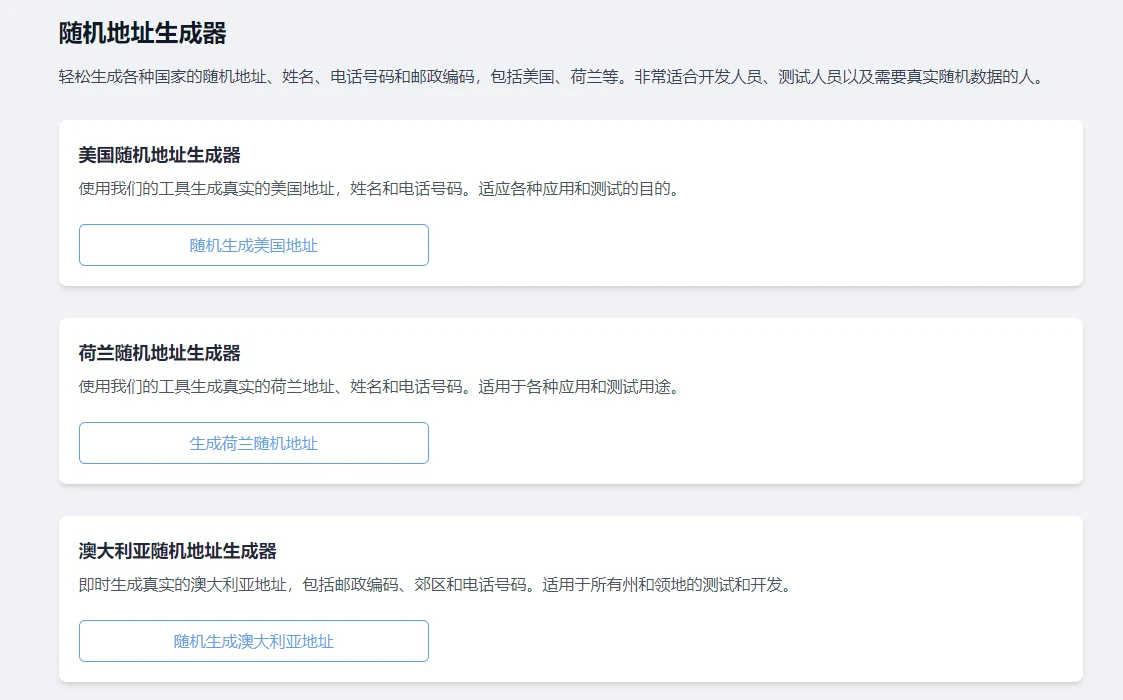Viewport: 1123px width, 700px height.
Task: Click the description 使用我们的工具生成真实的荷兰地址
Action: pos(379,386)
